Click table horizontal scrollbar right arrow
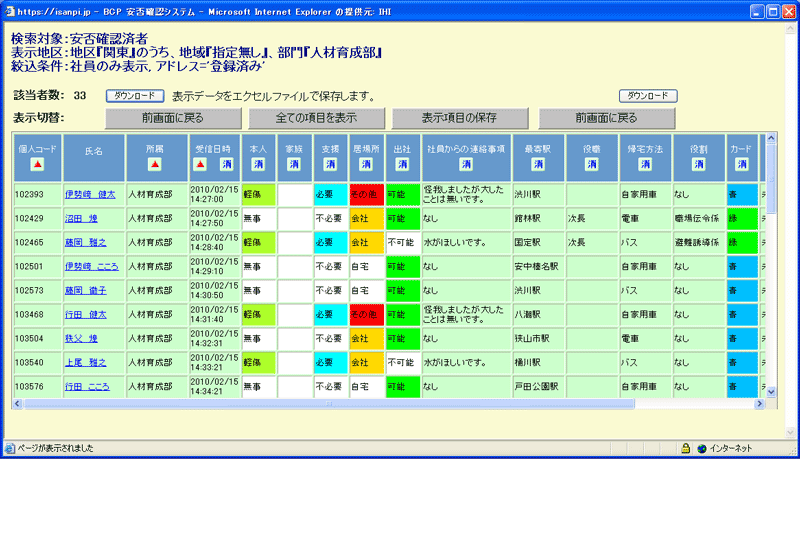This screenshot has height=545, width=800. click(x=759, y=403)
